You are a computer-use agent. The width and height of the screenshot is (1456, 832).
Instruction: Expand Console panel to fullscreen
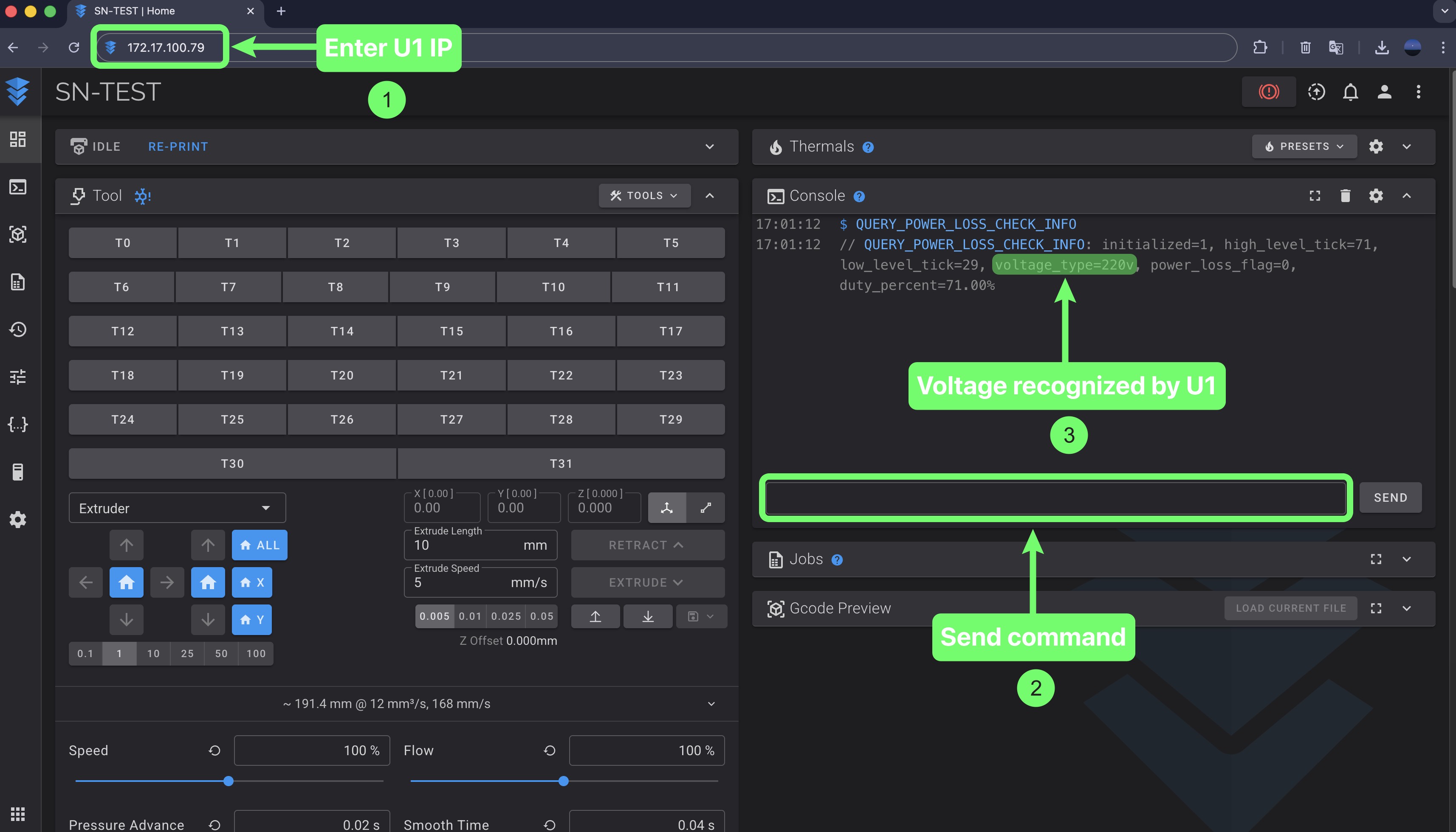(x=1315, y=196)
